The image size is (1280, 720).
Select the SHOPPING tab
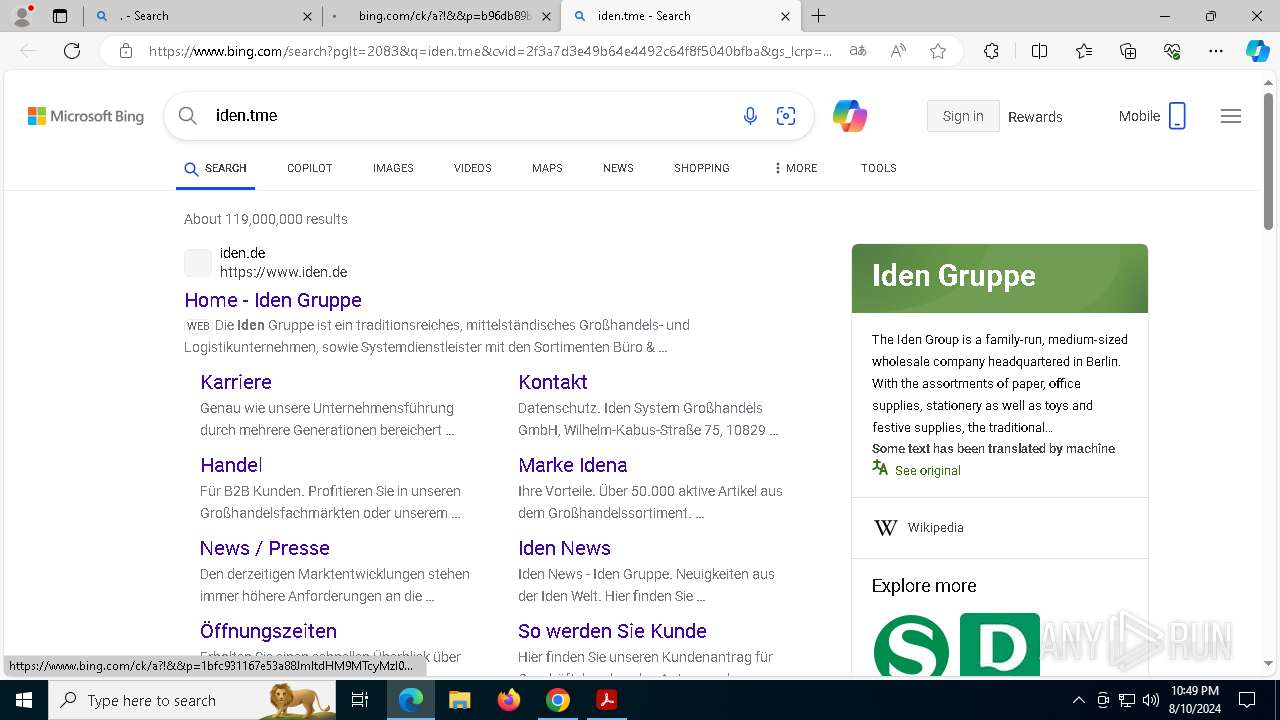pyautogui.click(x=701, y=168)
